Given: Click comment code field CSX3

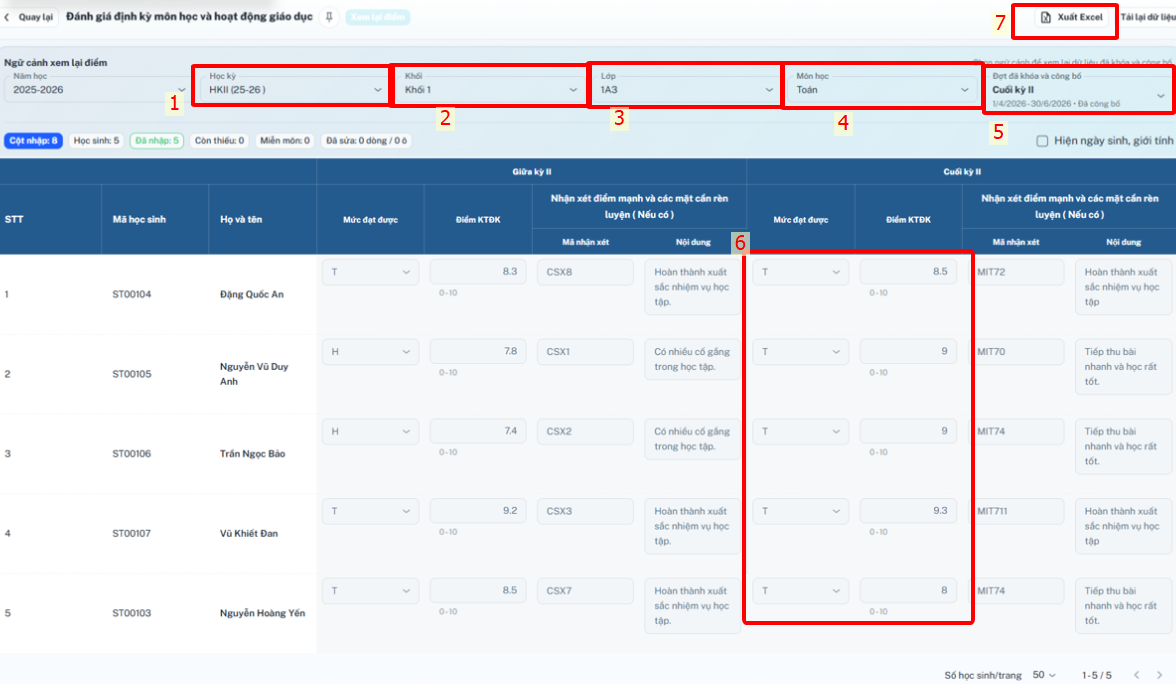Looking at the screenshot, I should (x=585, y=511).
